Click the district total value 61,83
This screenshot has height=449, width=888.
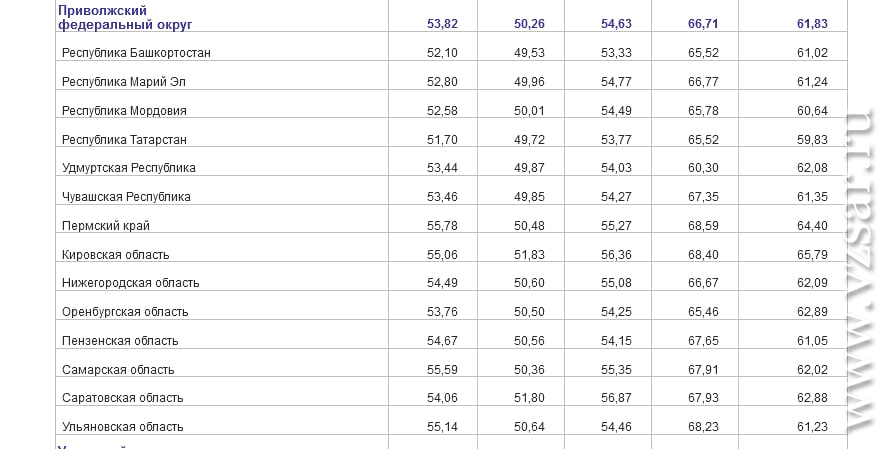click(812, 24)
